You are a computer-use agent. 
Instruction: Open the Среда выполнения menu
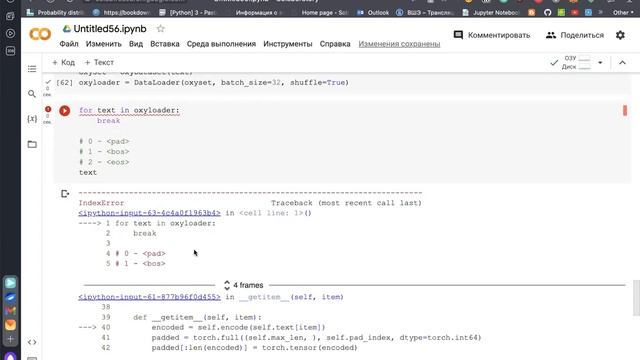pyautogui.click(x=221, y=44)
